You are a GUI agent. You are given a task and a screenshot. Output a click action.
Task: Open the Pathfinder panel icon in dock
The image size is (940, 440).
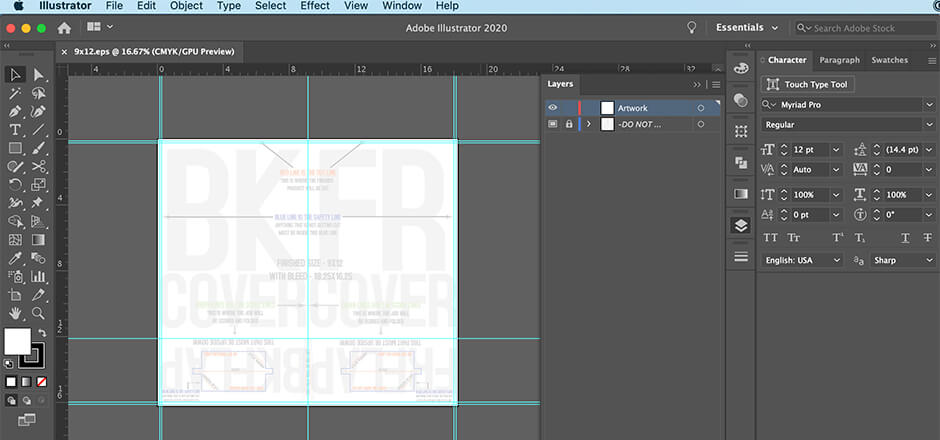pos(741,163)
